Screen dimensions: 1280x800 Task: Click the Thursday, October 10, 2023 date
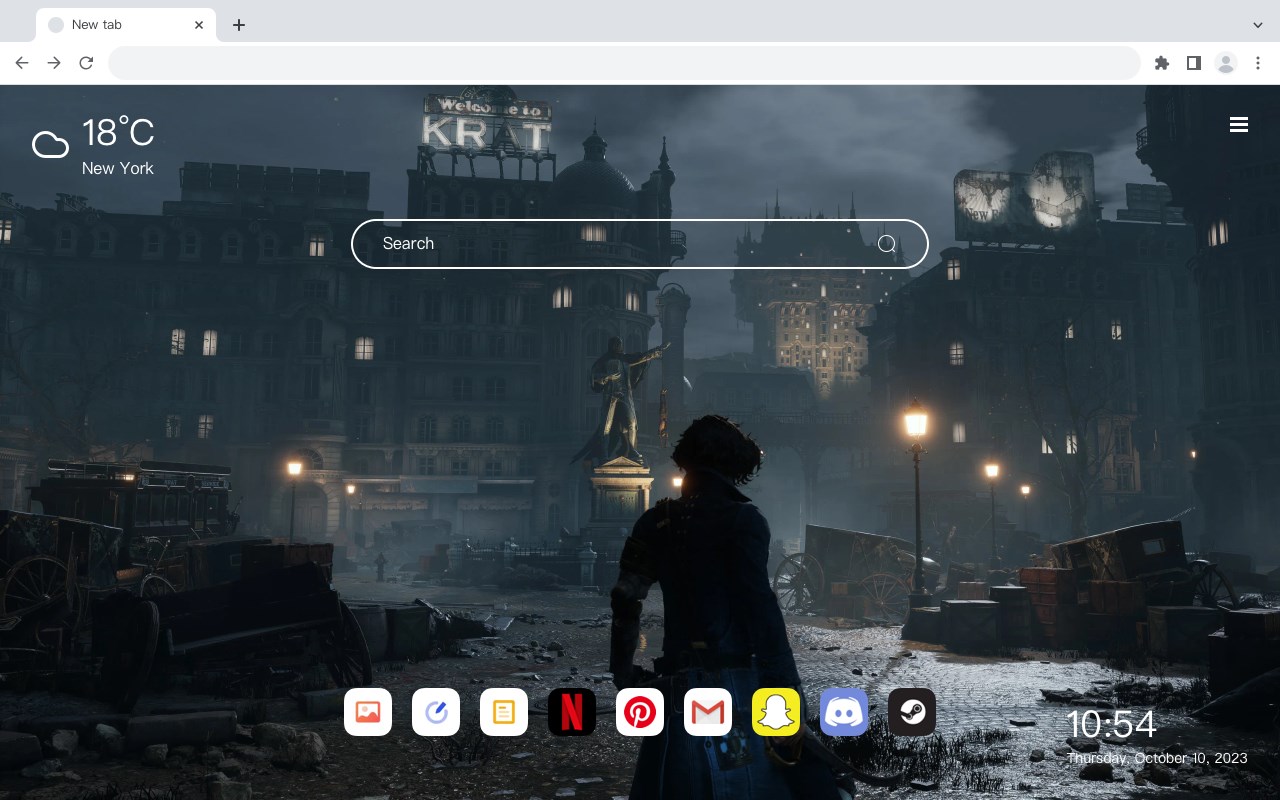click(x=1157, y=758)
